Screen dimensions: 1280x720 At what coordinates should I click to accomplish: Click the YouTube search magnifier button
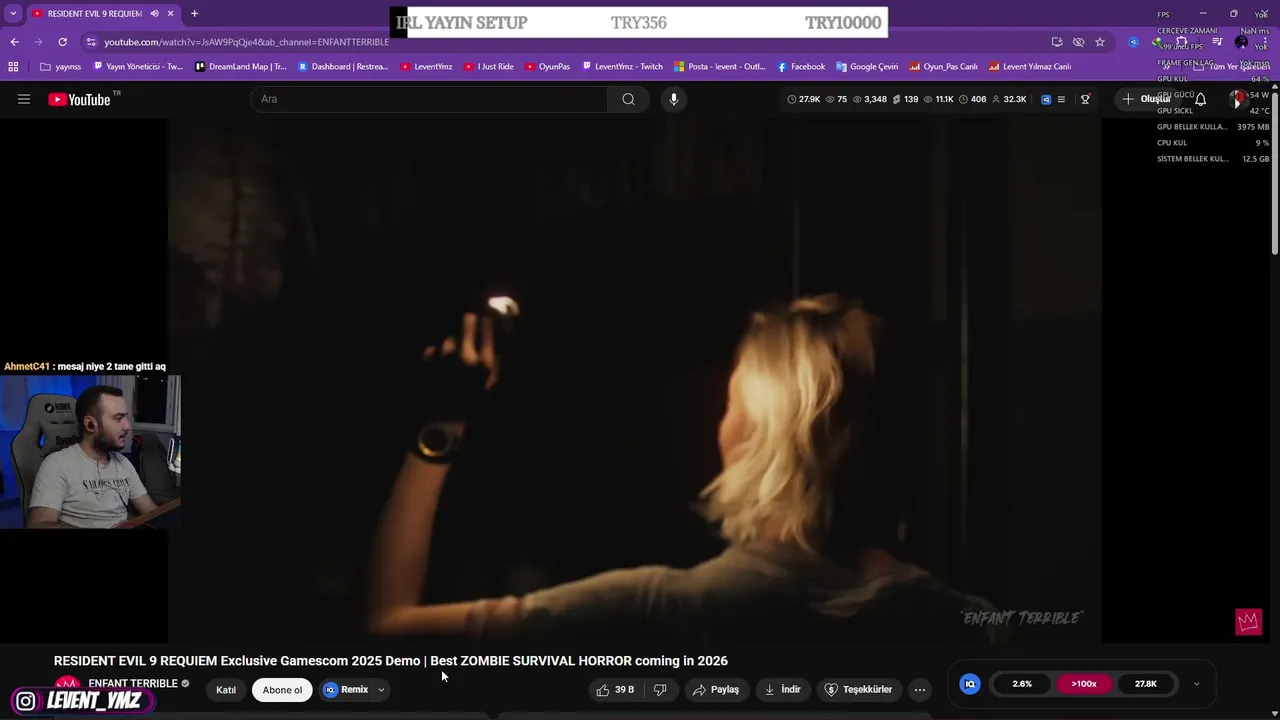pos(628,99)
